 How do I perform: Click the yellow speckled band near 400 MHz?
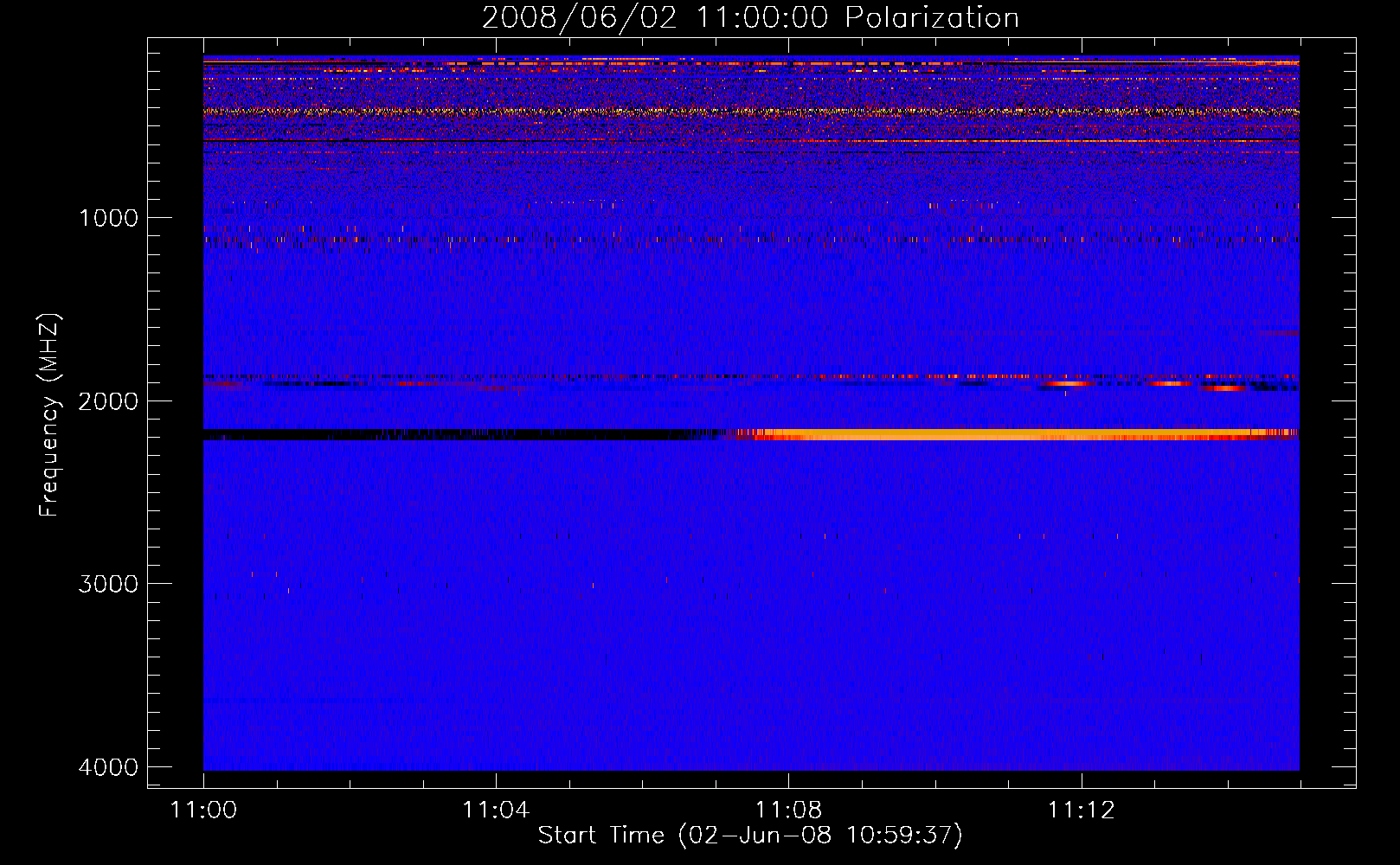point(744,112)
